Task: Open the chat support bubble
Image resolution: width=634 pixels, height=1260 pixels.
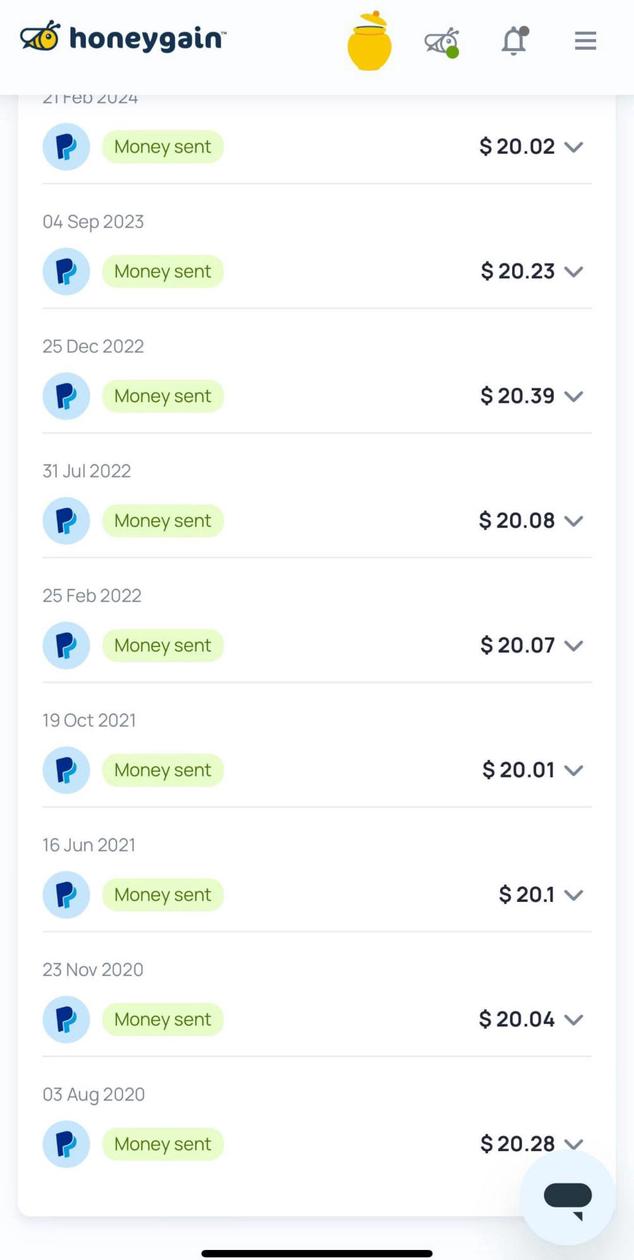Action: pos(567,1198)
